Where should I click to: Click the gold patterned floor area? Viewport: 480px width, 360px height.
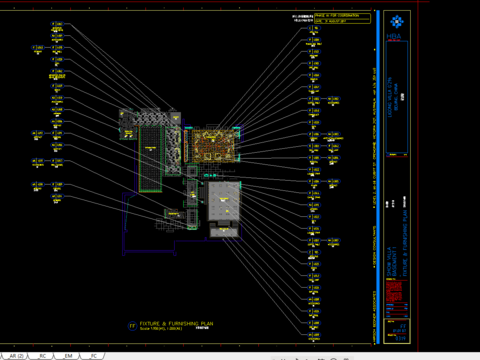click(213, 146)
